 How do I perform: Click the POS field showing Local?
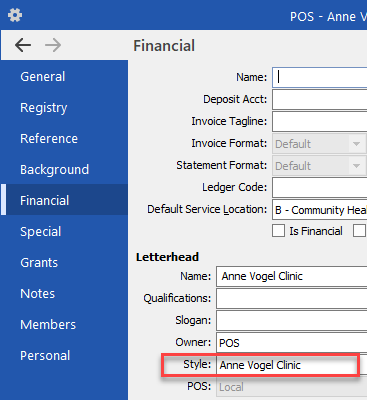pos(292,387)
